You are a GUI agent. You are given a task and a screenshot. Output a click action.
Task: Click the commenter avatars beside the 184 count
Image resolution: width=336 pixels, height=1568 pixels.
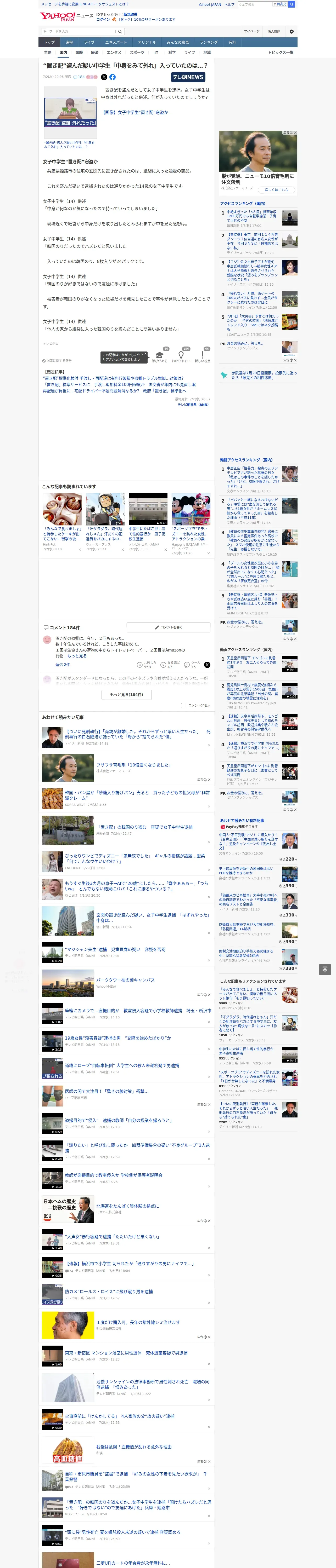pyautogui.click(x=92, y=77)
